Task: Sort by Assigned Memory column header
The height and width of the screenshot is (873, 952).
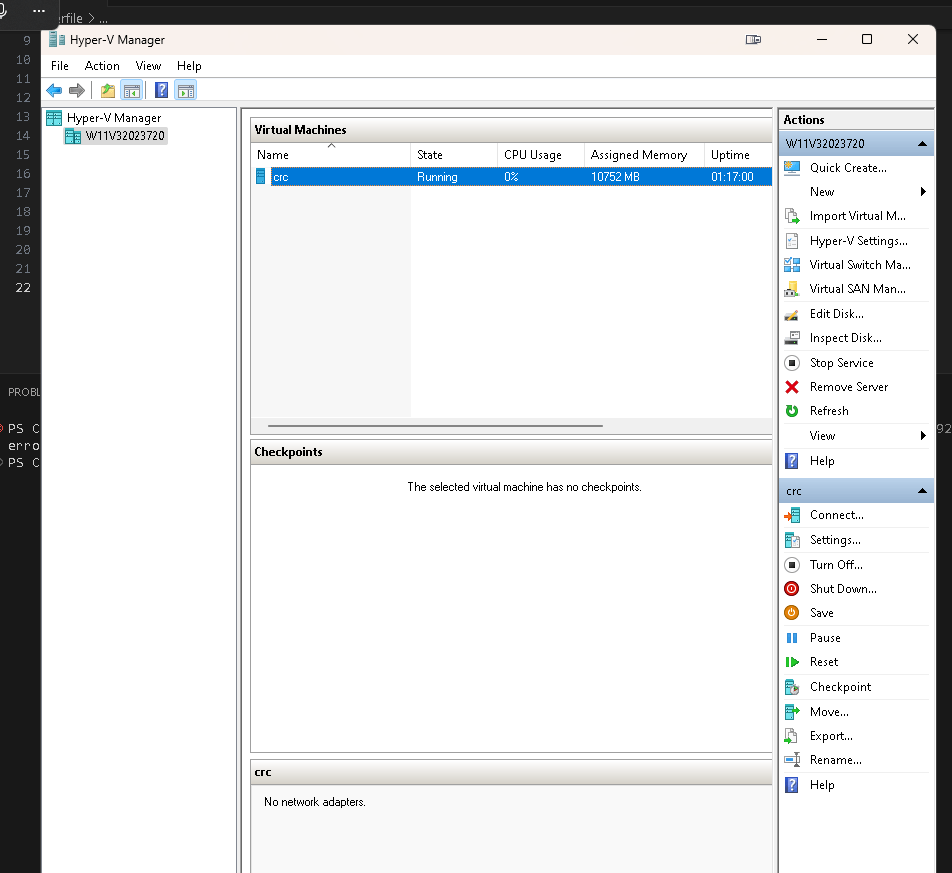Action: click(644, 155)
